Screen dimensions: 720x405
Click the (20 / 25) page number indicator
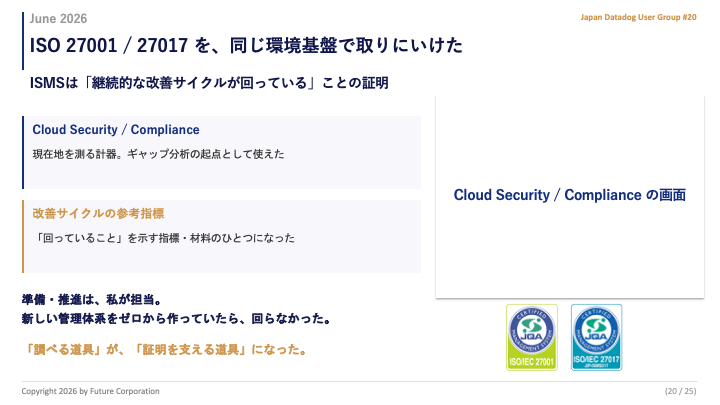[681, 391]
